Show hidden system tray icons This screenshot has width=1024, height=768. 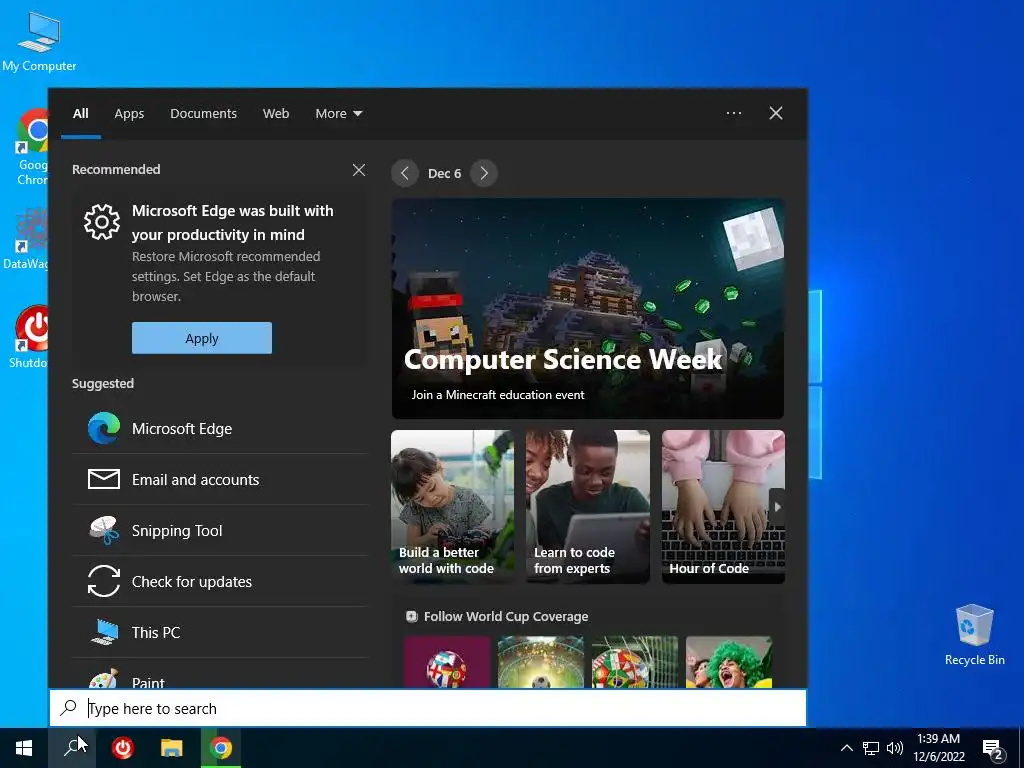coord(846,748)
